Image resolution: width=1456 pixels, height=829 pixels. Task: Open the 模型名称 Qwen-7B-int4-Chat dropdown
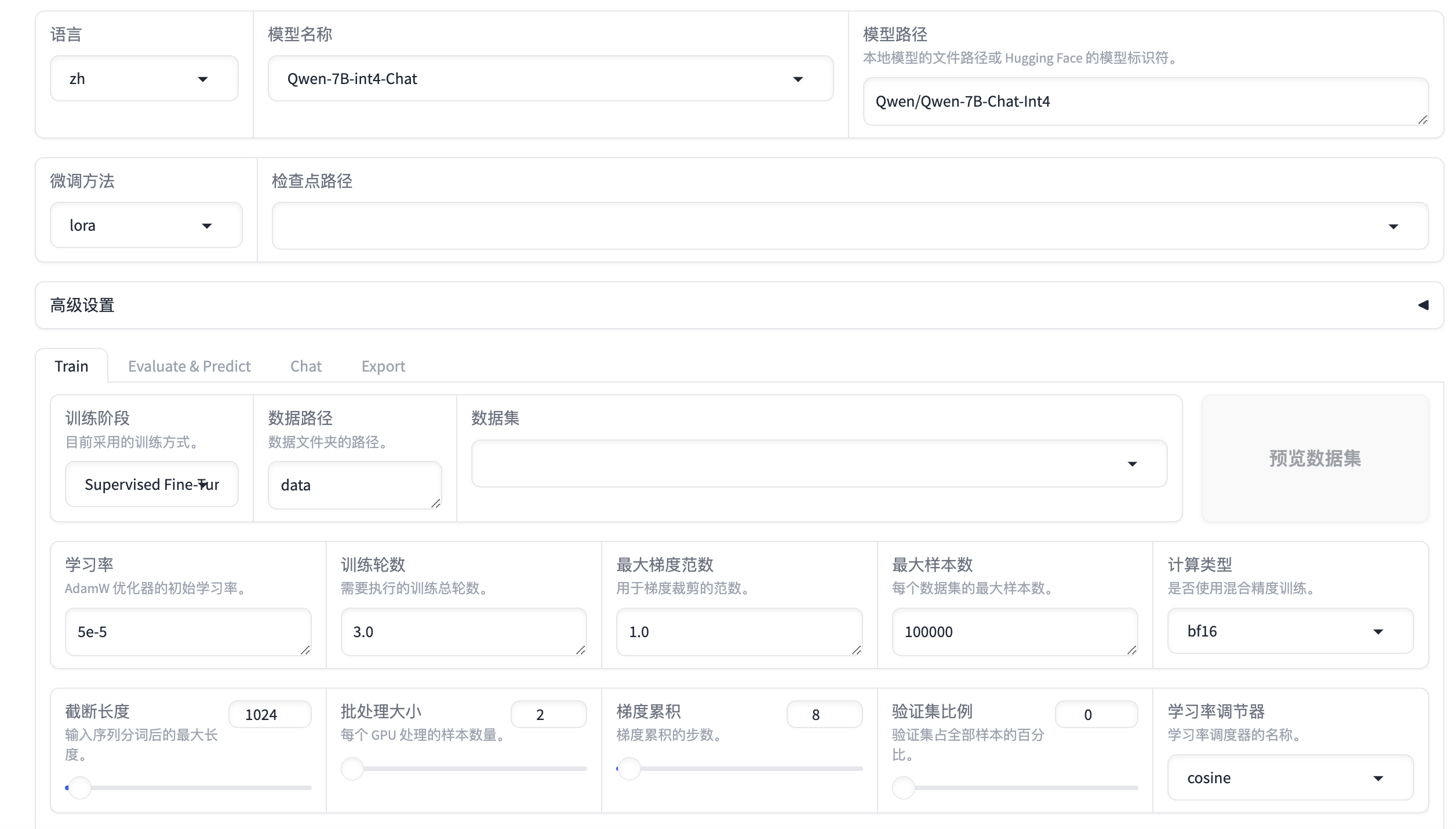[550, 79]
